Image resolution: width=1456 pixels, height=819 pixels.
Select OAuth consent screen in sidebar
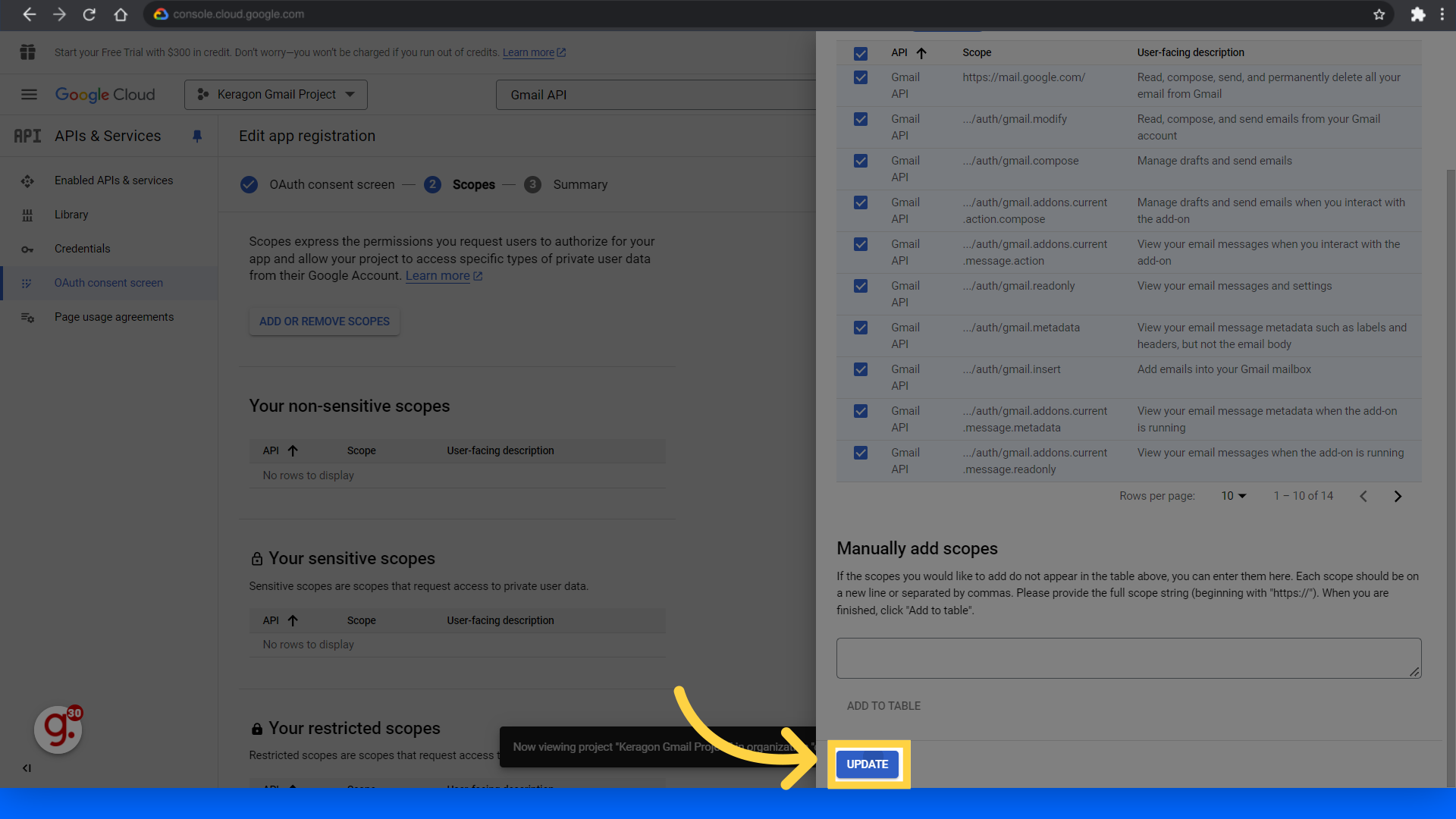tap(109, 283)
